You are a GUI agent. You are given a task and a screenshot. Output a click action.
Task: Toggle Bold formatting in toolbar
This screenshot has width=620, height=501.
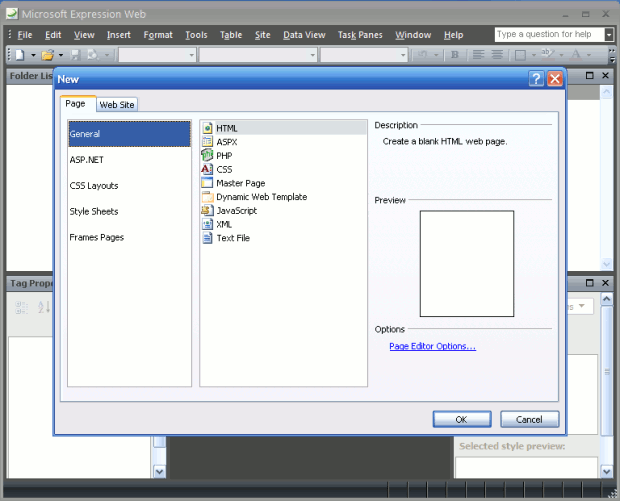tap(455, 55)
